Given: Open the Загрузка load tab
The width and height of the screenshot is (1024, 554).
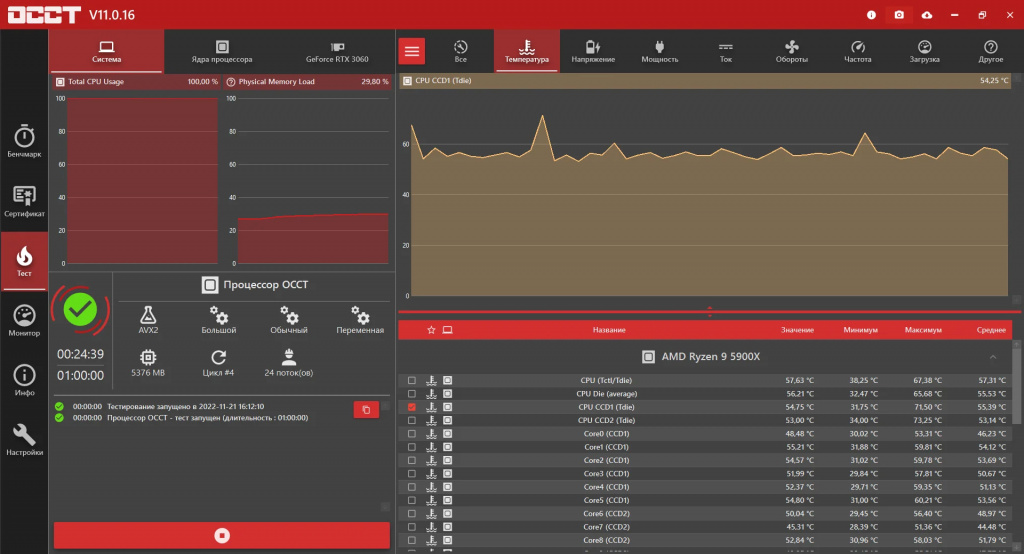Looking at the screenshot, I should (924, 51).
